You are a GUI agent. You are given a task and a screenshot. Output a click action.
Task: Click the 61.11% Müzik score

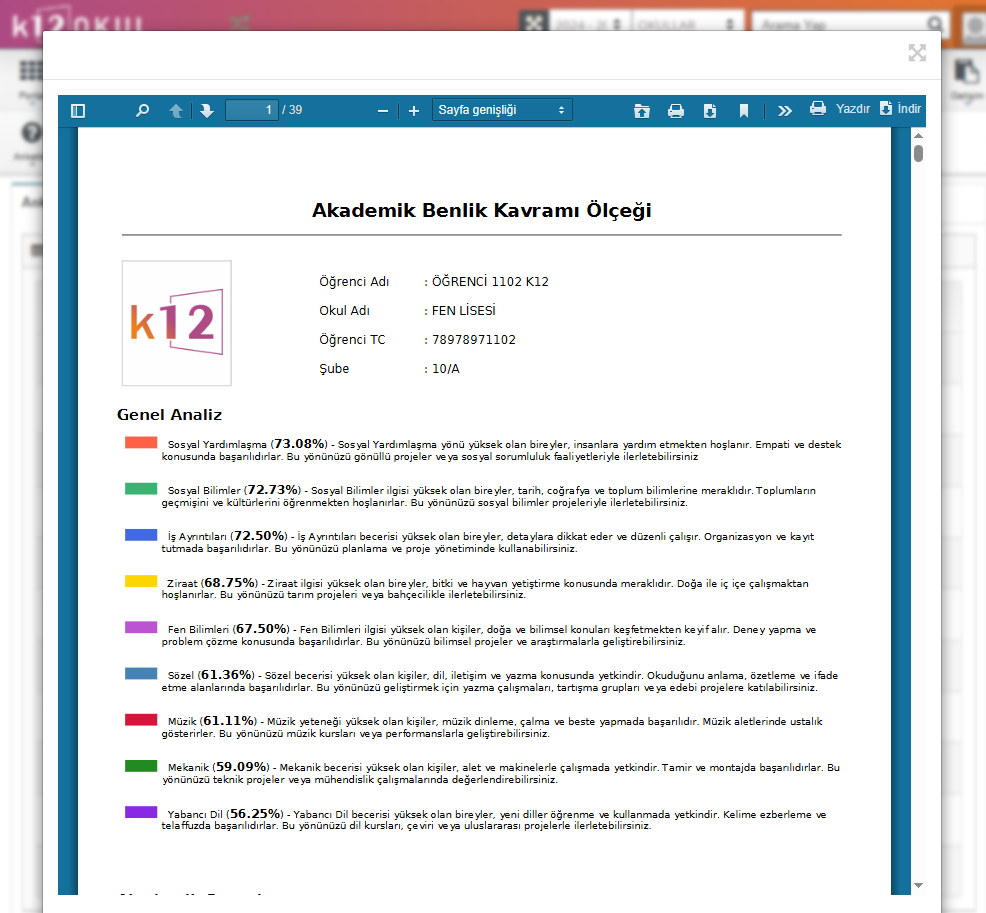coord(230,721)
